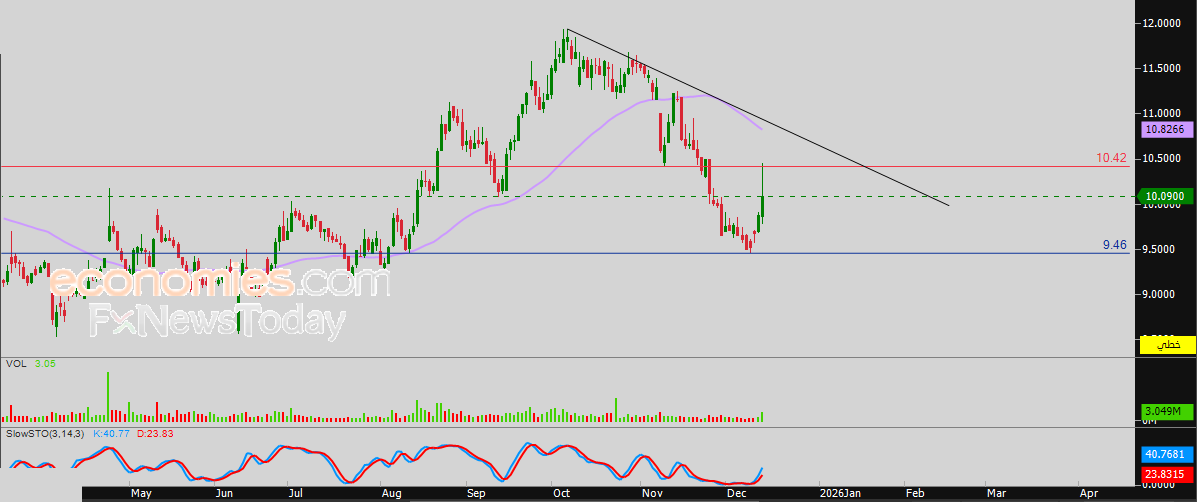Click the 12.0000 price axis label
1197x502 pixels.
[1163, 24]
